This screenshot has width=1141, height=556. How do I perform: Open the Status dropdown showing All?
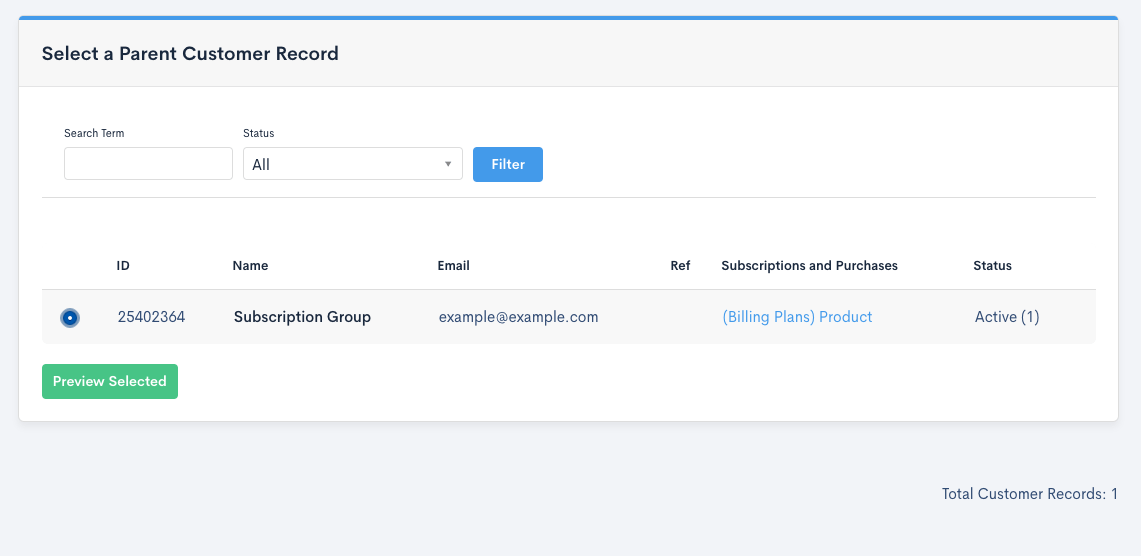pos(352,164)
